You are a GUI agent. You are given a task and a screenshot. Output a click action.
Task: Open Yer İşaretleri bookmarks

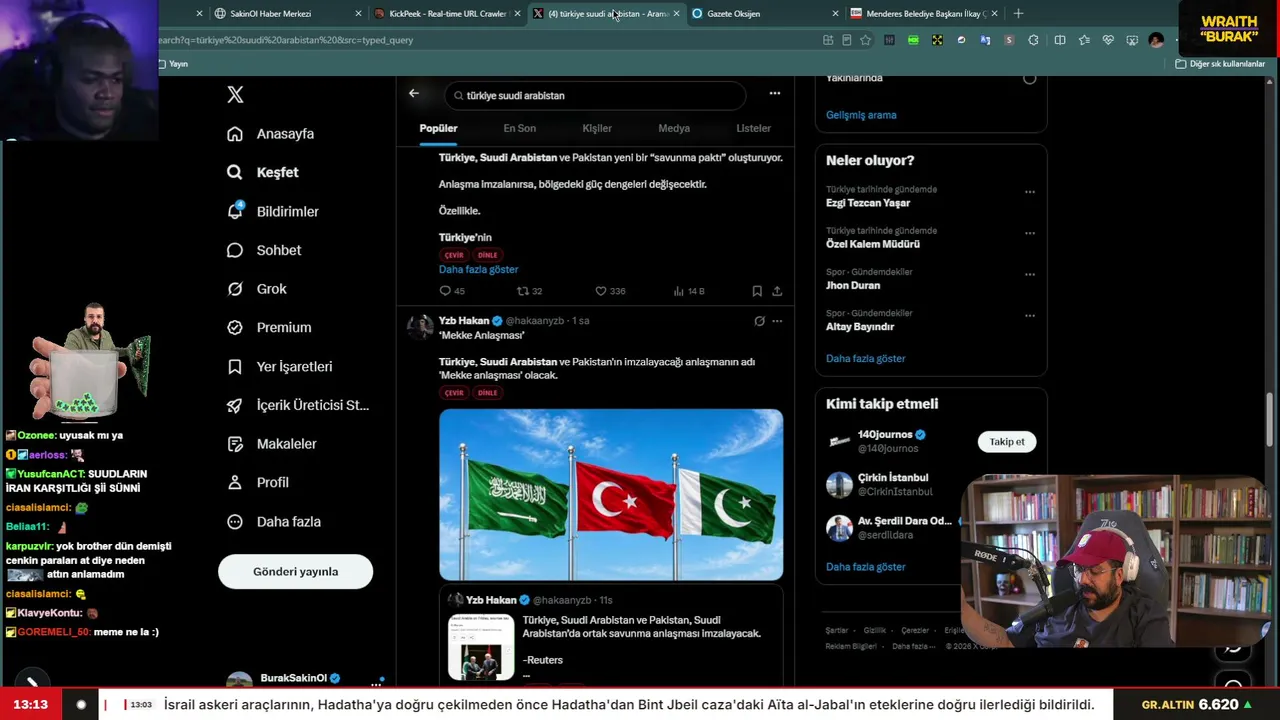pos(280,366)
